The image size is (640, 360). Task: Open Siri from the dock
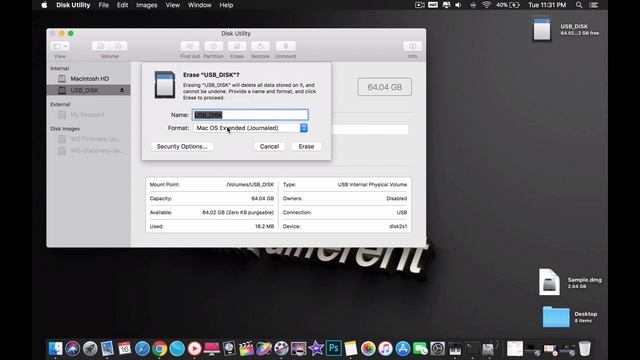click(x=73, y=348)
